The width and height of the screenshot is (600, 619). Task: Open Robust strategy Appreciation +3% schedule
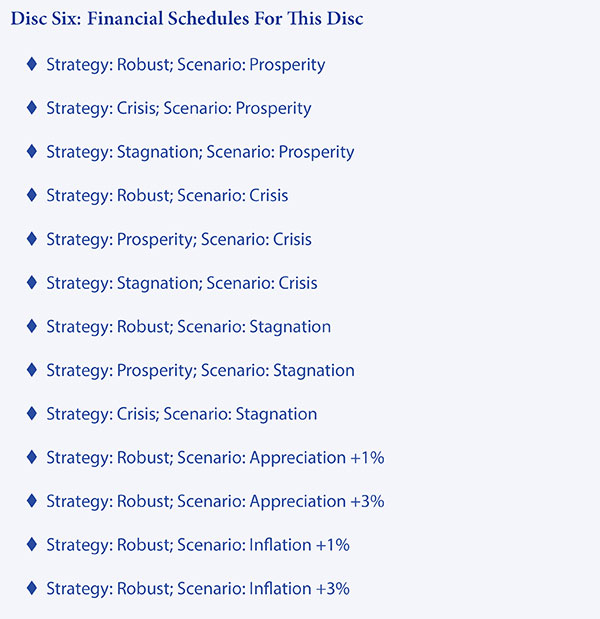tap(215, 502)
